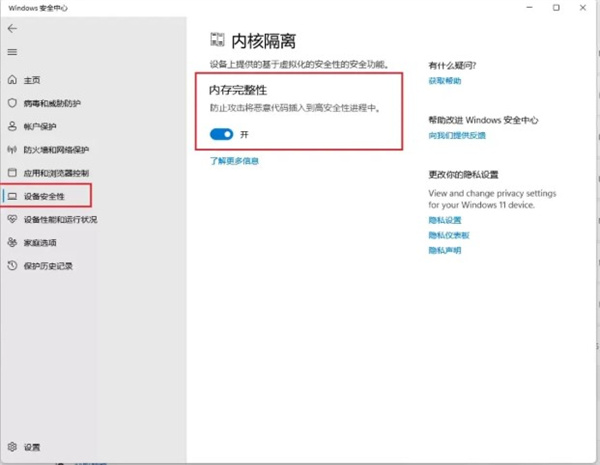Click the heart icon for 设备性能和运行状况
Viewport: 600px width, 465px height.
click(x=12, y=219)
